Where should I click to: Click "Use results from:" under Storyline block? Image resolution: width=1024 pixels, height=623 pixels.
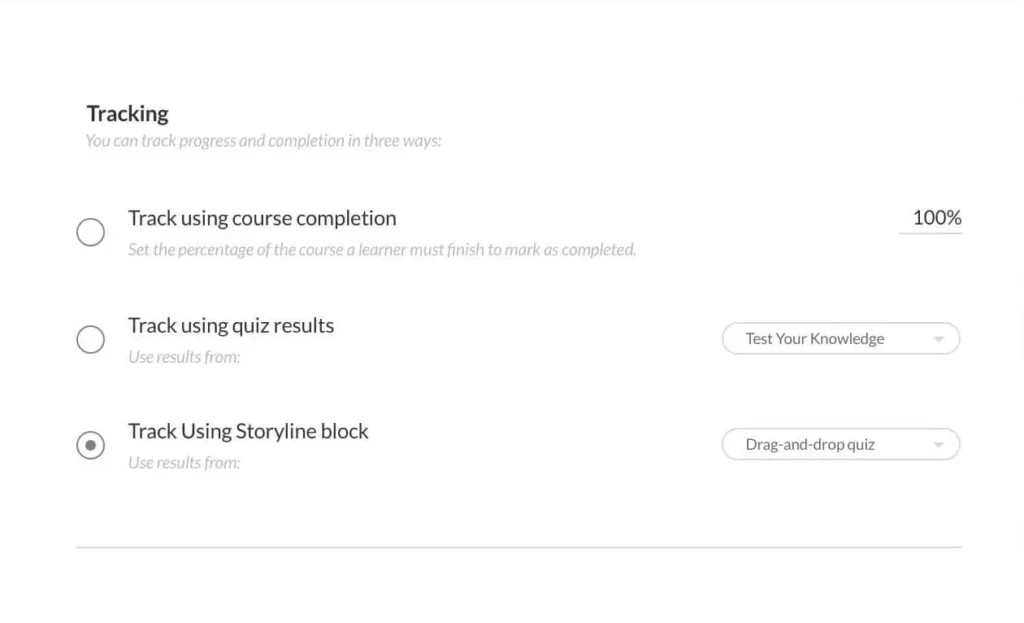point(184,463)
